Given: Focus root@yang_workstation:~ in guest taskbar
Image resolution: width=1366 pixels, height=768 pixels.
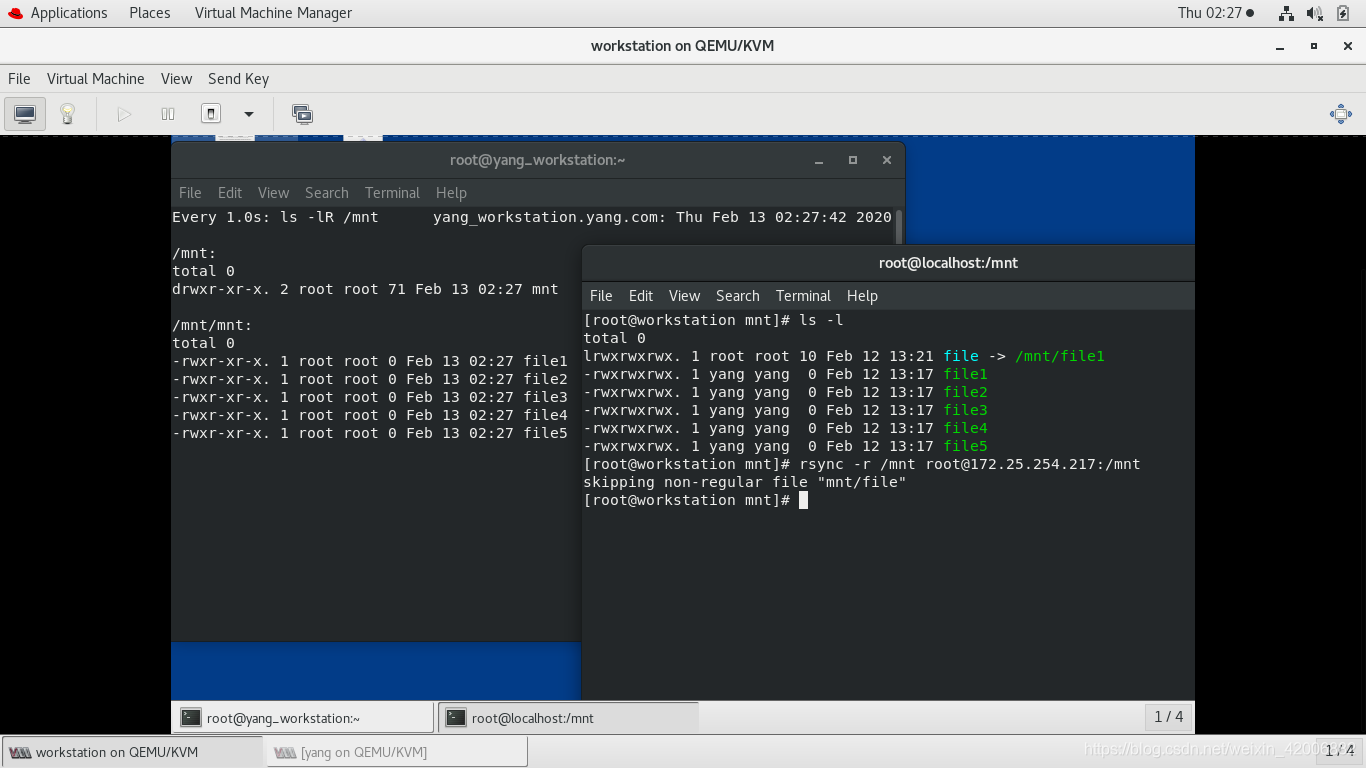Looking at the screenshot, I should pos(305,718).
